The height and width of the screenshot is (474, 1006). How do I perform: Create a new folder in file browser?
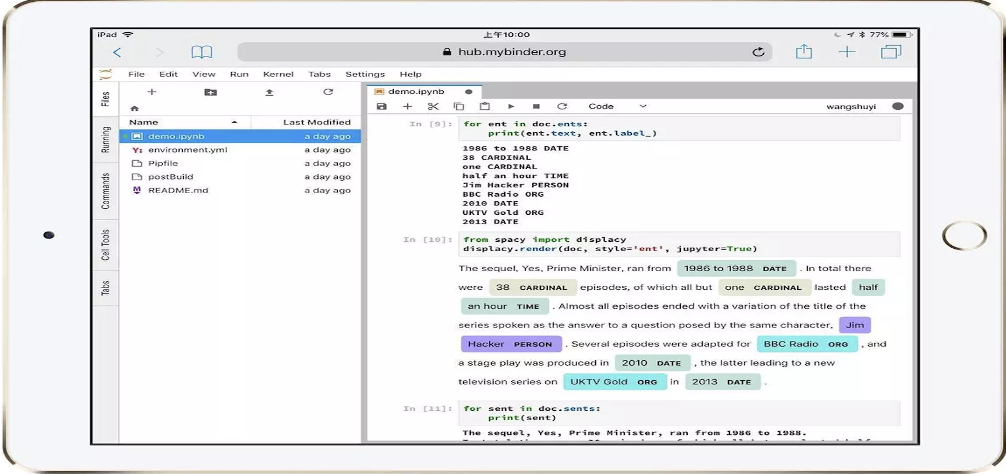point(210,92)
